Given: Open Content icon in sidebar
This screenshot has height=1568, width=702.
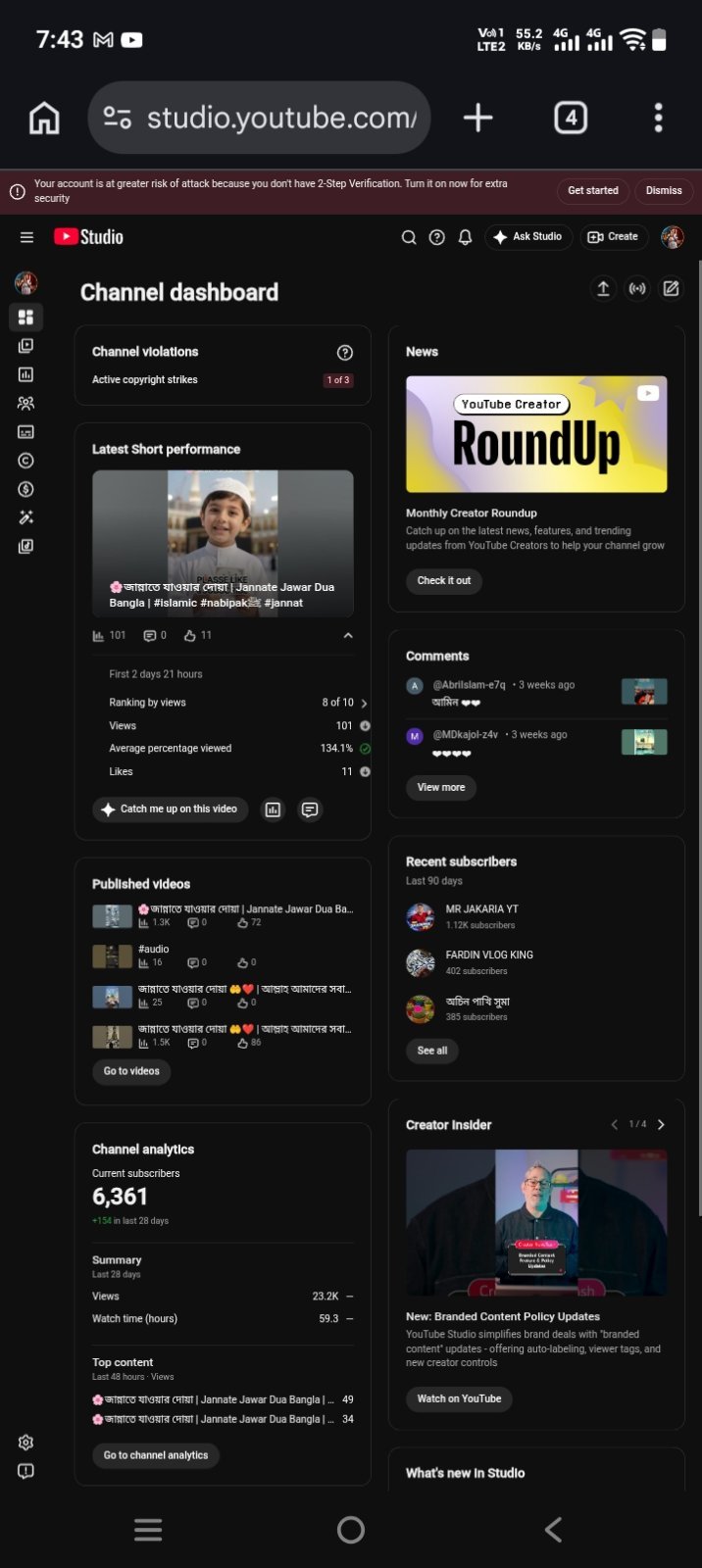Looking at the screenshot, I should [x=26, y=346].
